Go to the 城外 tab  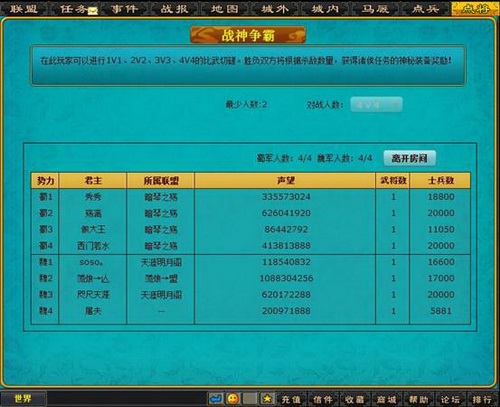[275, 9]
